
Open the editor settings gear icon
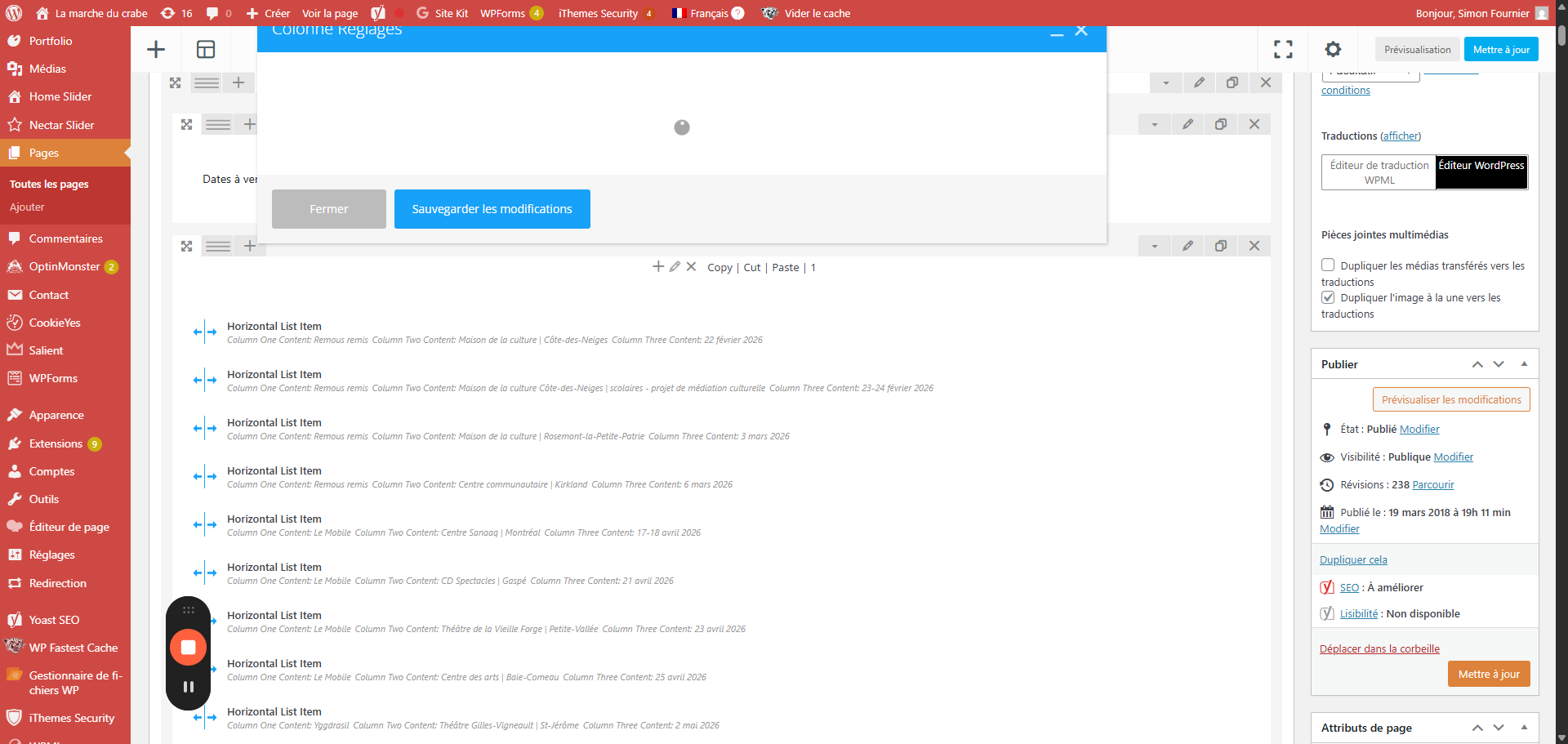(1333, 50)
